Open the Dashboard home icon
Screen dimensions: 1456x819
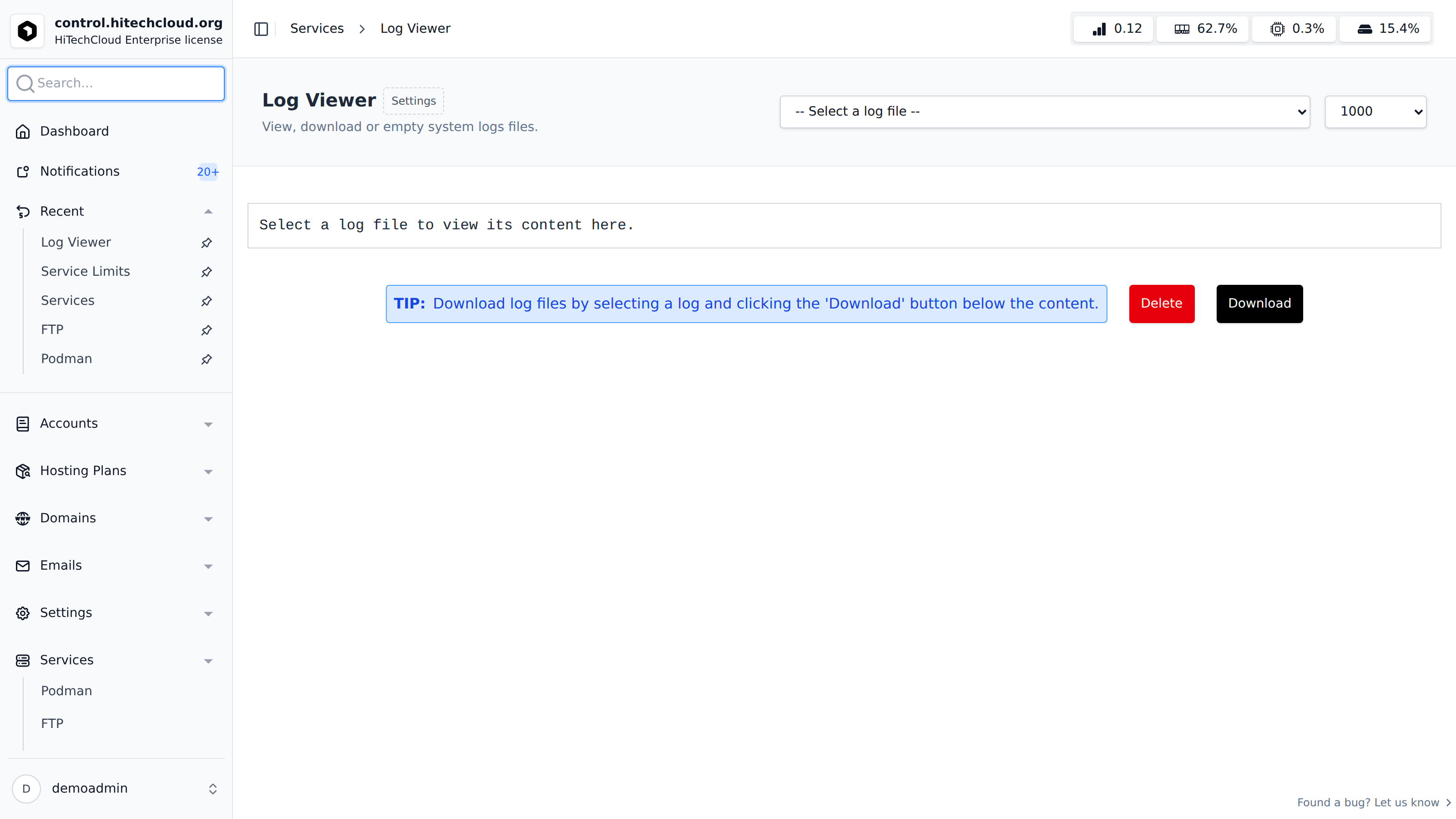[23, 131]
